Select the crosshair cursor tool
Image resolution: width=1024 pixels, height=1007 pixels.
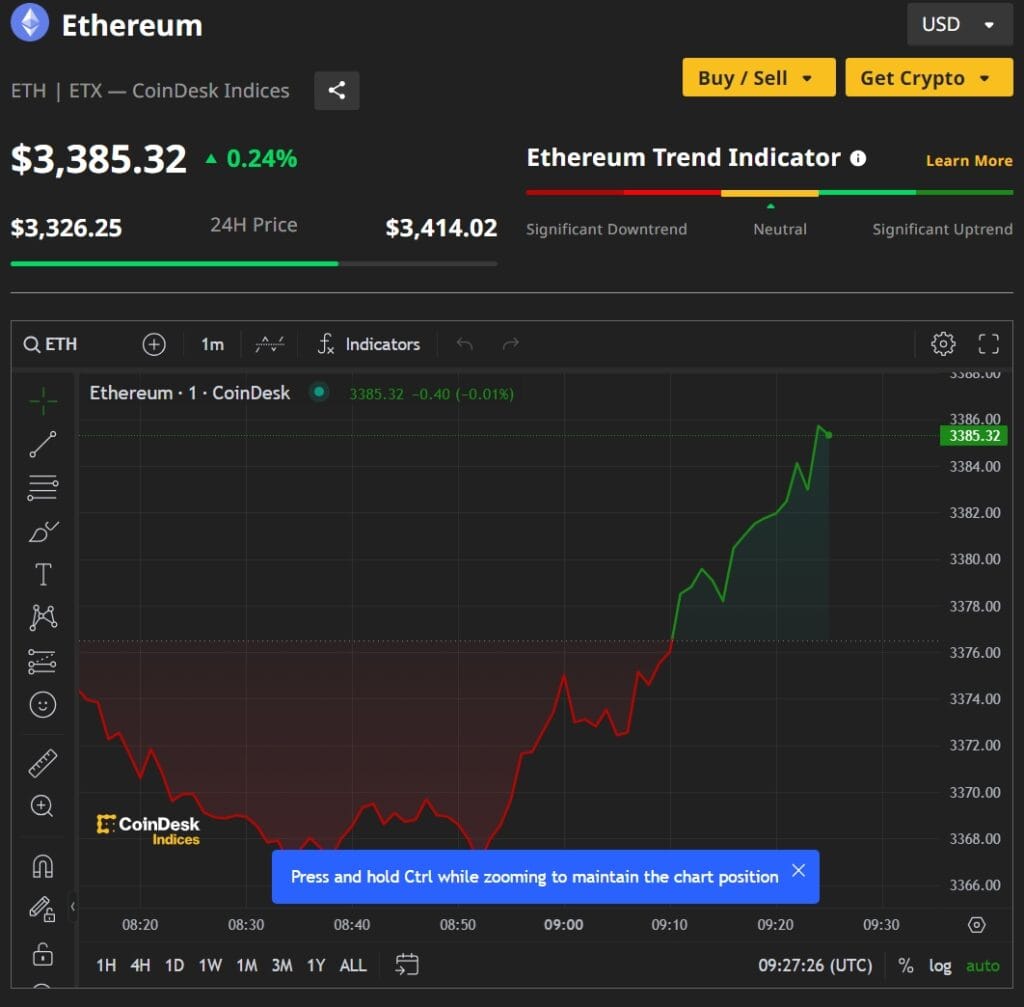click(43, 401)
